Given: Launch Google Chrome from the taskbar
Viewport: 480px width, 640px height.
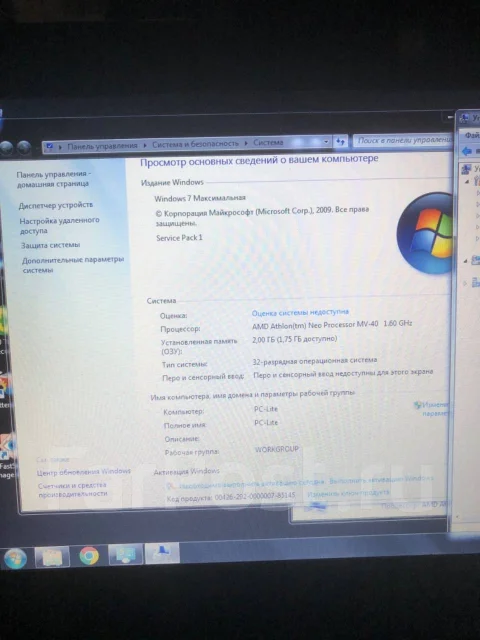Looking at the screenshot, I should [89, 556].
